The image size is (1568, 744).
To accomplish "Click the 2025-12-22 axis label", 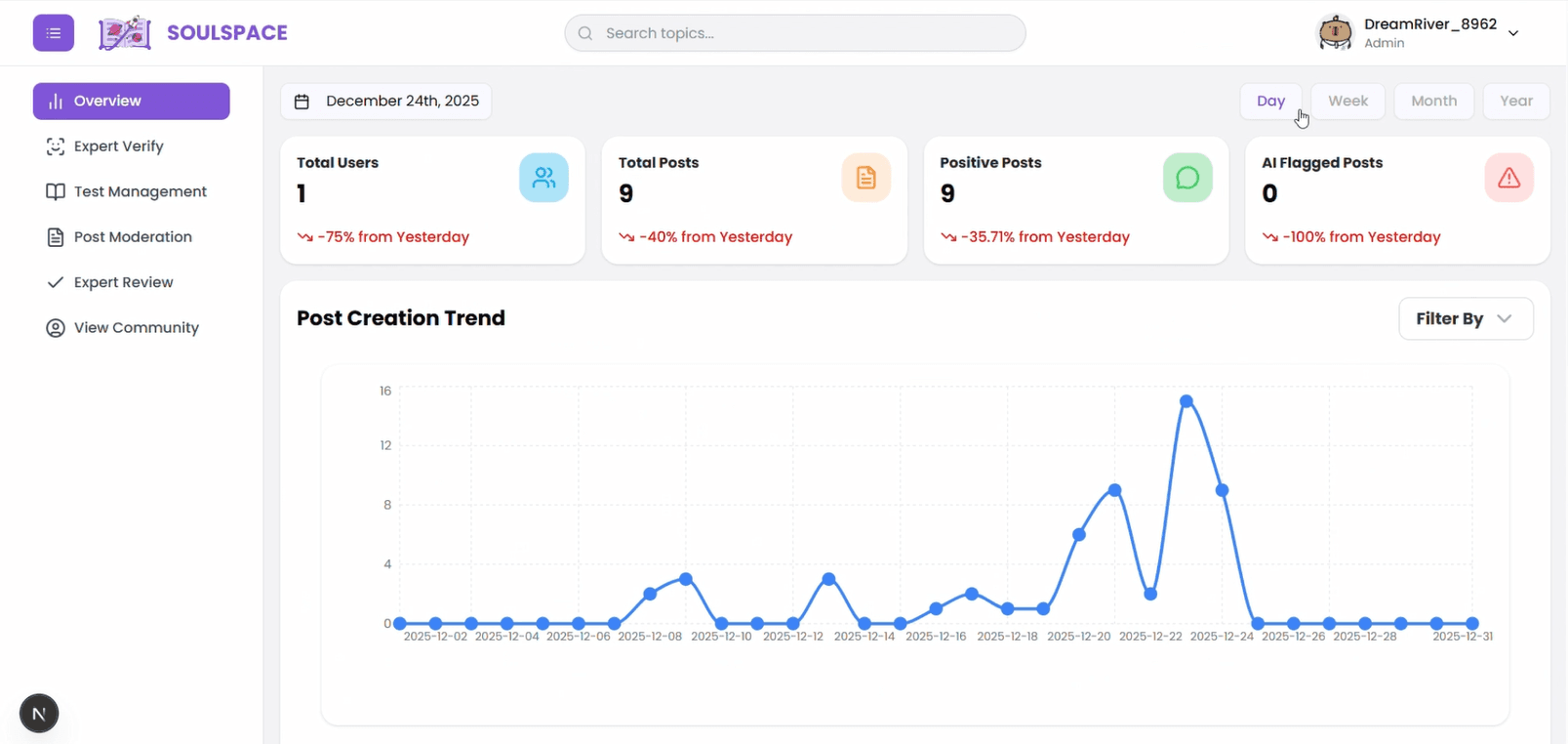I will click(1150, 637).
